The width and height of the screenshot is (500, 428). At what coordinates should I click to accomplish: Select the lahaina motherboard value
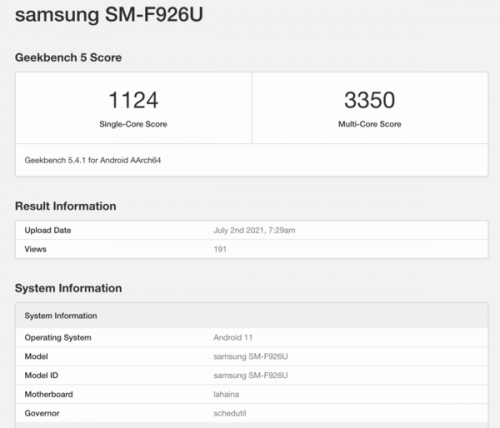point(226,394)
